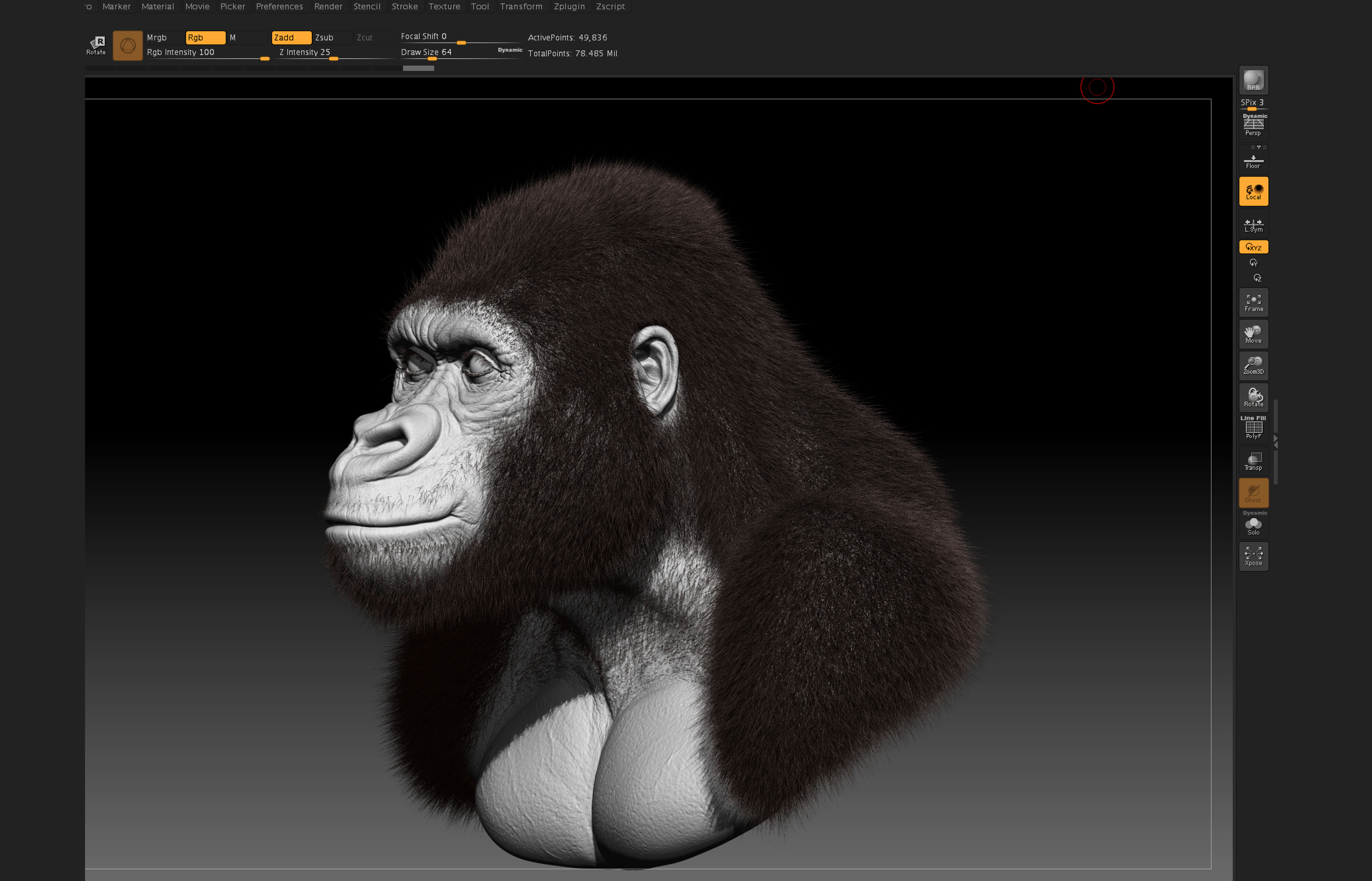Toggle Fill display above PolyF
1372x881 pixels.
[x=1261, y=418]
